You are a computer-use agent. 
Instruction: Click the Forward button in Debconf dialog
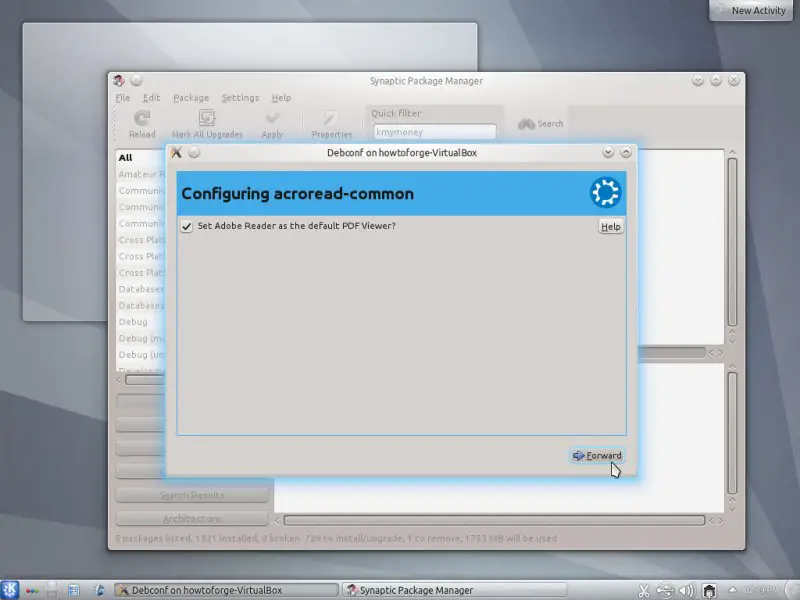point(597,455)
